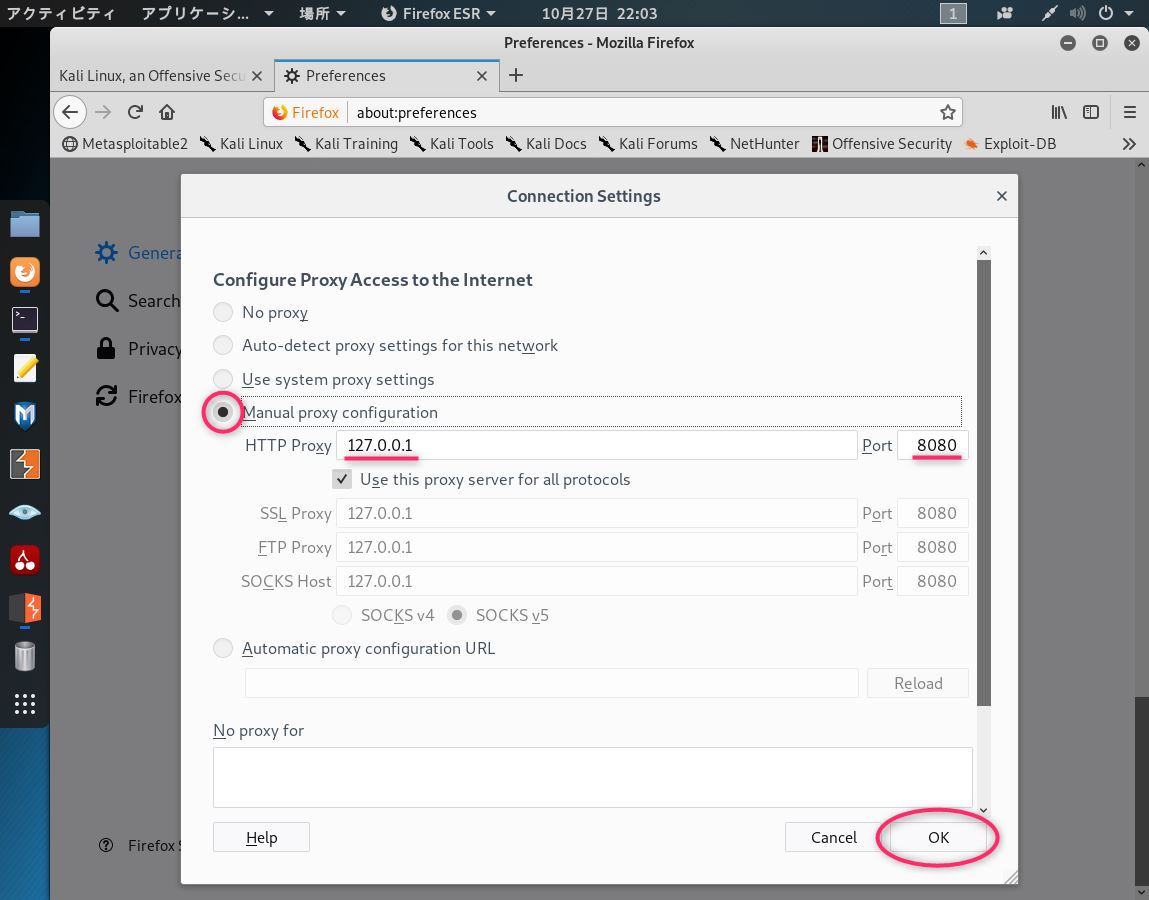Launch Metasploit from the dock
Image resolution: width=1149 pixels, height=900 pixels.
point(25,416)
